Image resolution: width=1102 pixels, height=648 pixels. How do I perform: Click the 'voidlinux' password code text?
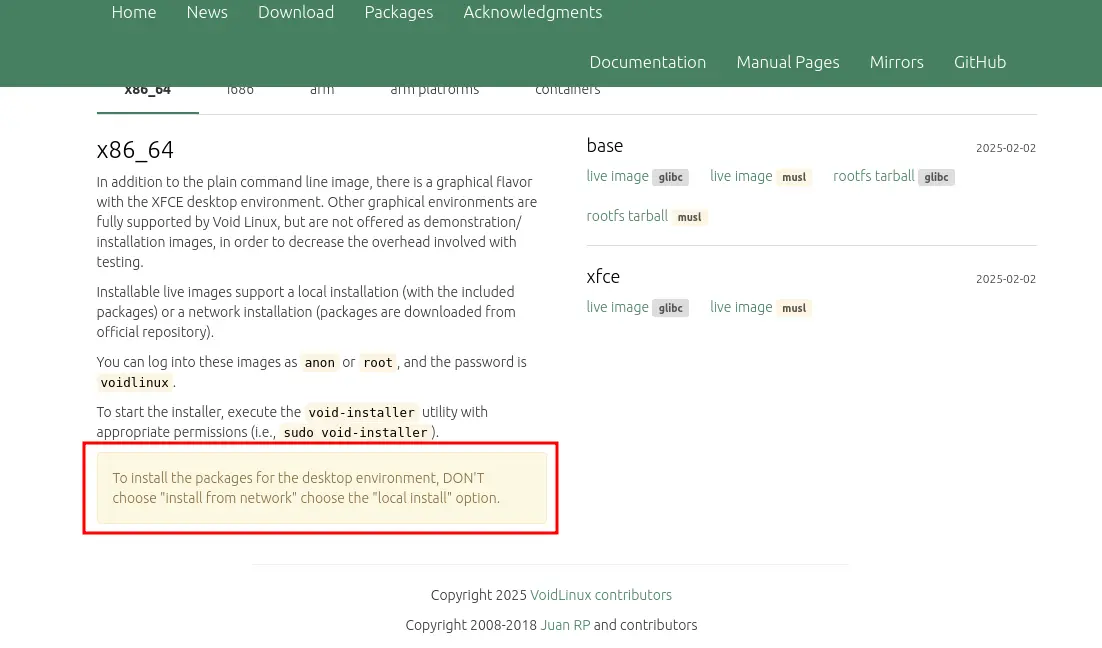click(135, 382)
